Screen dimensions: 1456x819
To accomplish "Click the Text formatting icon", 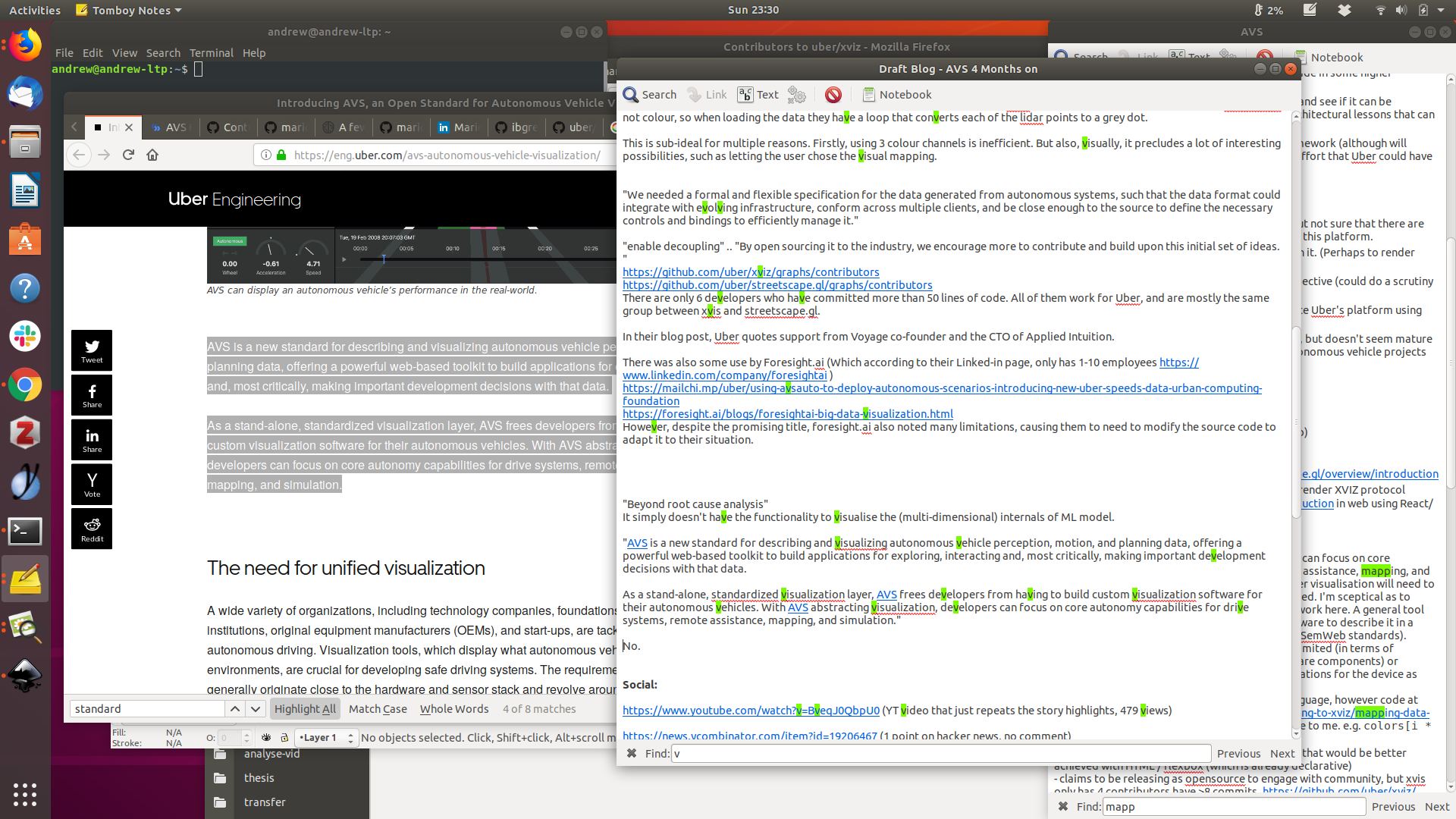I will (758, 95).
